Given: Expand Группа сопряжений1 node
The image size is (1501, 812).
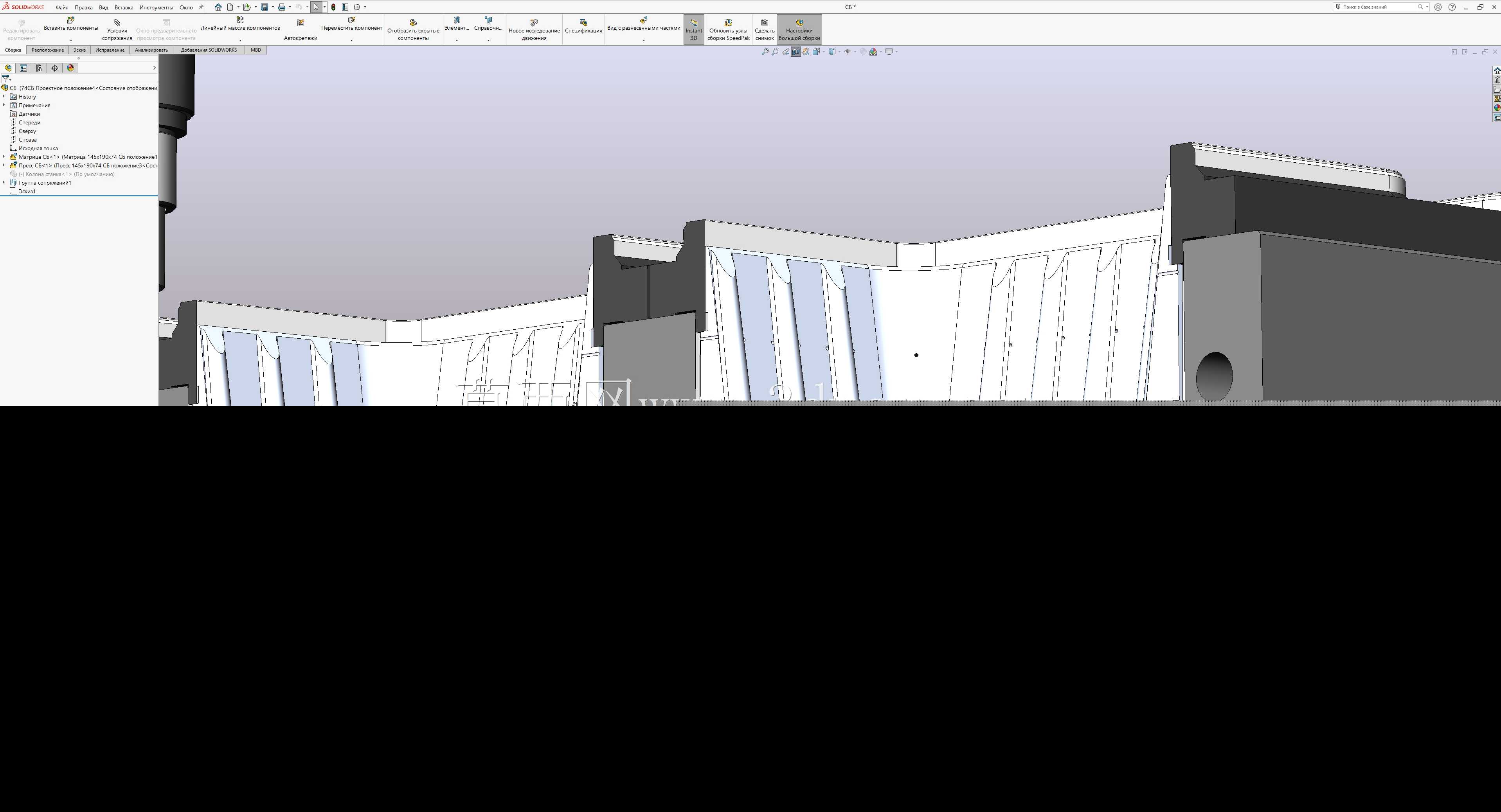Looking at the screenshot, I should [4, 182].
